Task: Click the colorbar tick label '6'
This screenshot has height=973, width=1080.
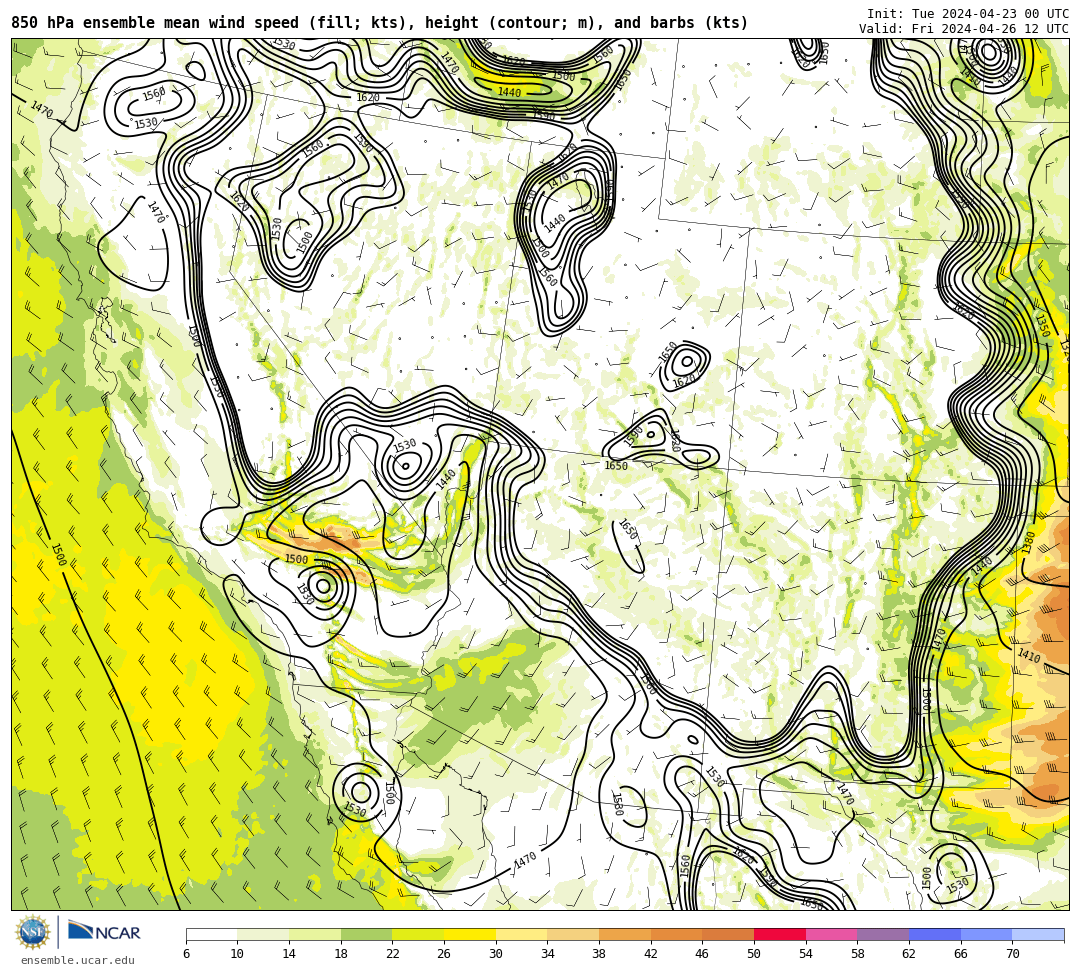Action: coord(186,954)
